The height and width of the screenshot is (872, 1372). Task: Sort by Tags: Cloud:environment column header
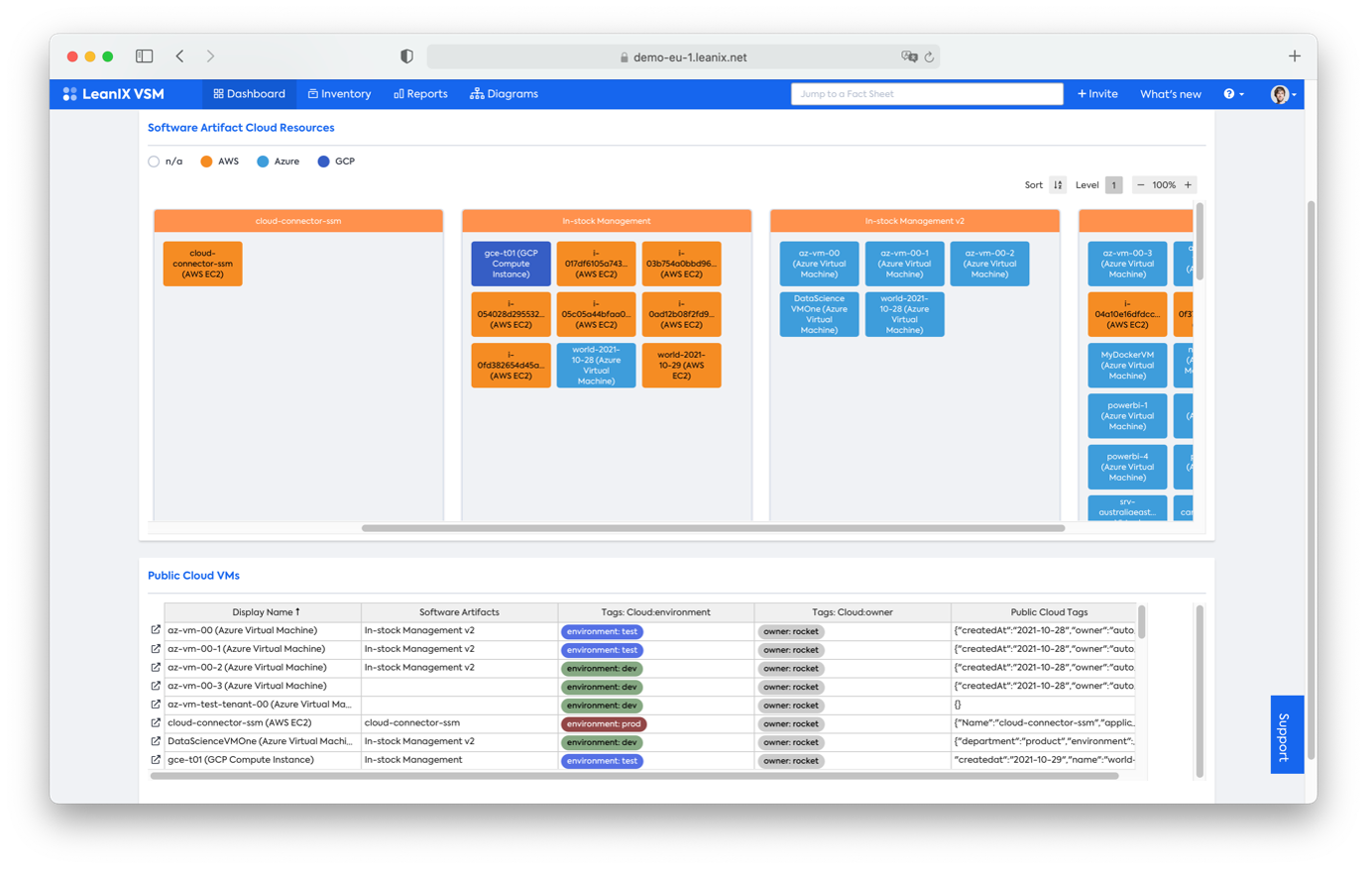655,612
